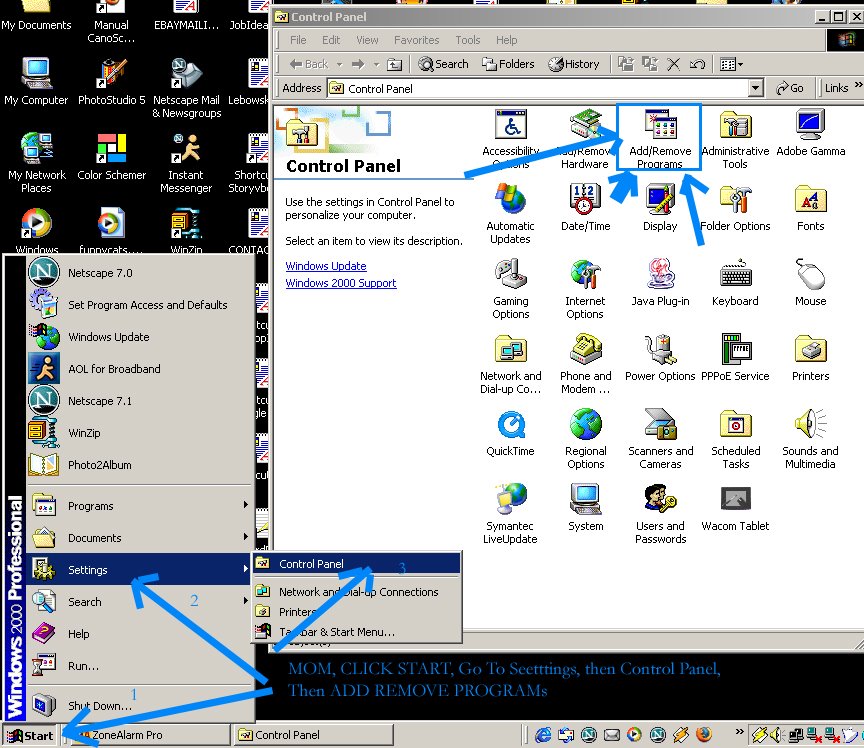
Task: Open Users and Passwords applet
Action: tap(660, 514)
